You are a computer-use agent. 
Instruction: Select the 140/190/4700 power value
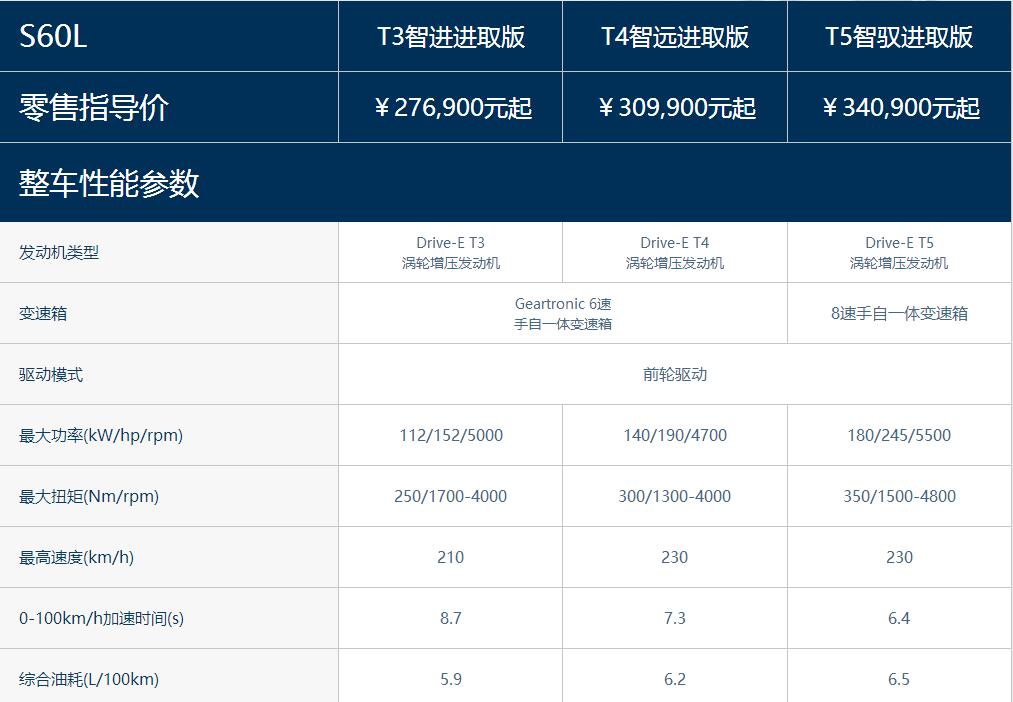tap(675, 435)
